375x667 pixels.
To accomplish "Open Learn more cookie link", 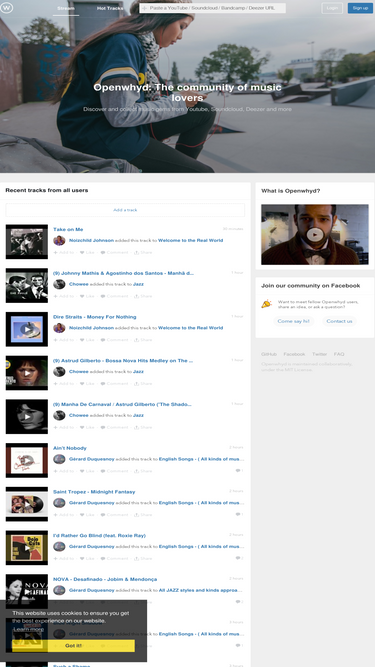I will point(28,629).
